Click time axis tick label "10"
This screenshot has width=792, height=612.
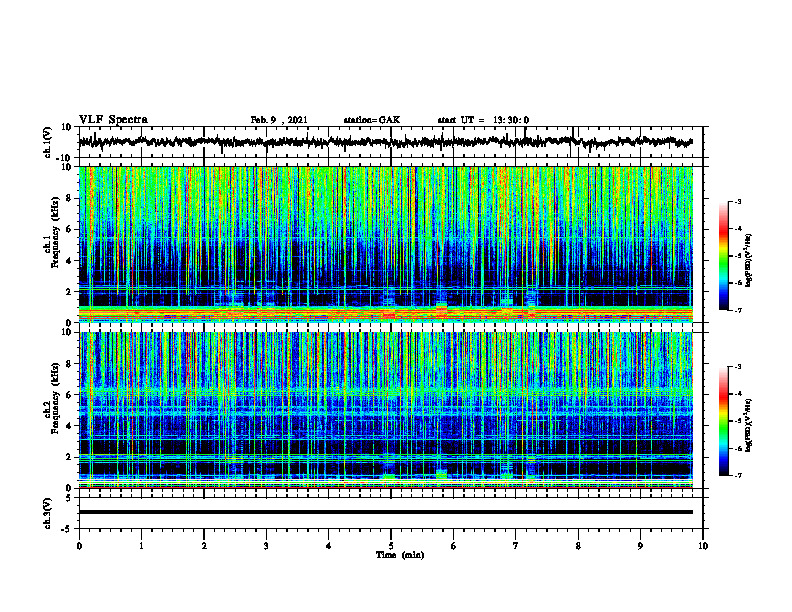point(703,546)
